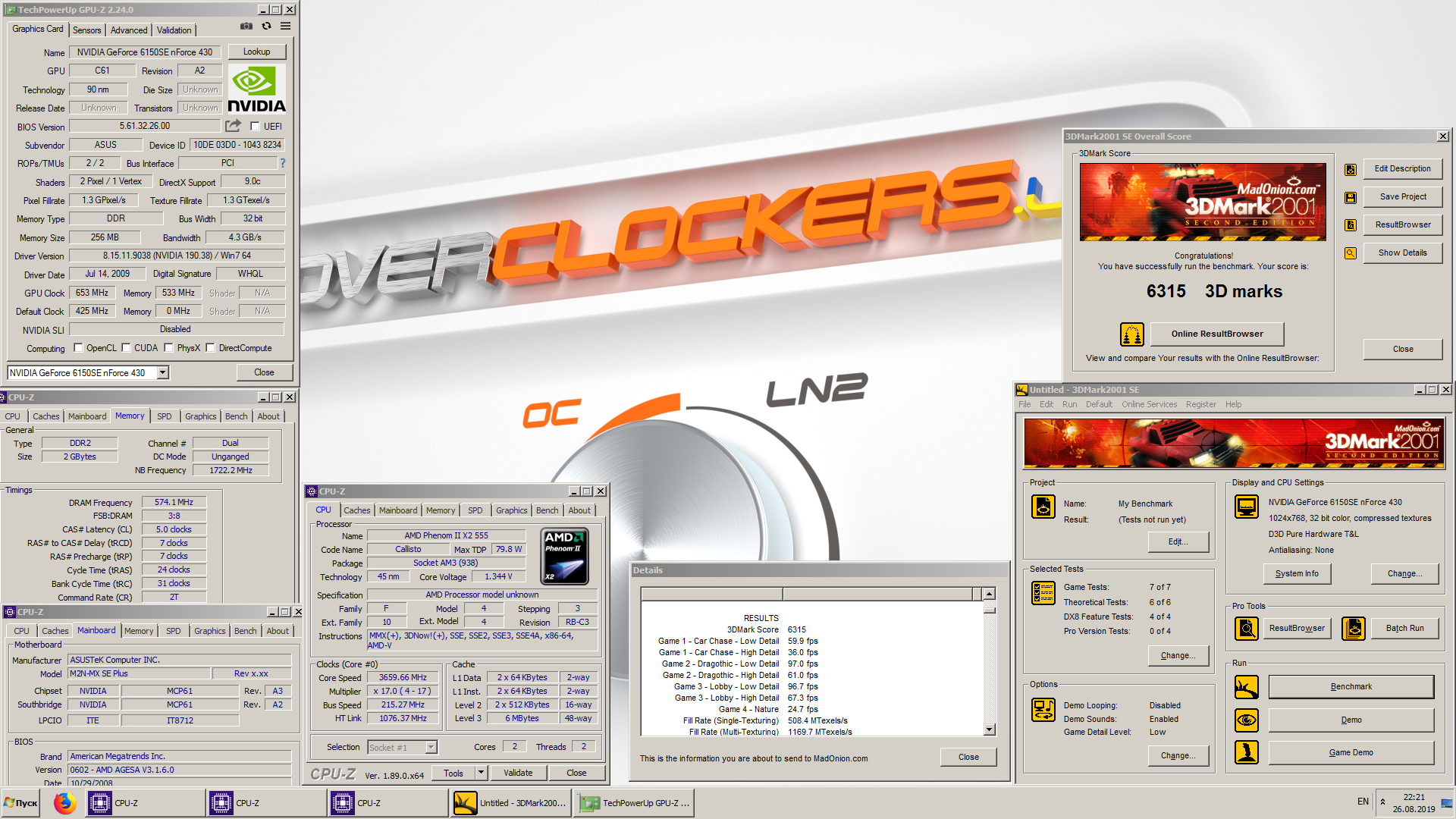Click the eye icon next to Demo
Screen dimensions: 1456x819
[1247, 720]
